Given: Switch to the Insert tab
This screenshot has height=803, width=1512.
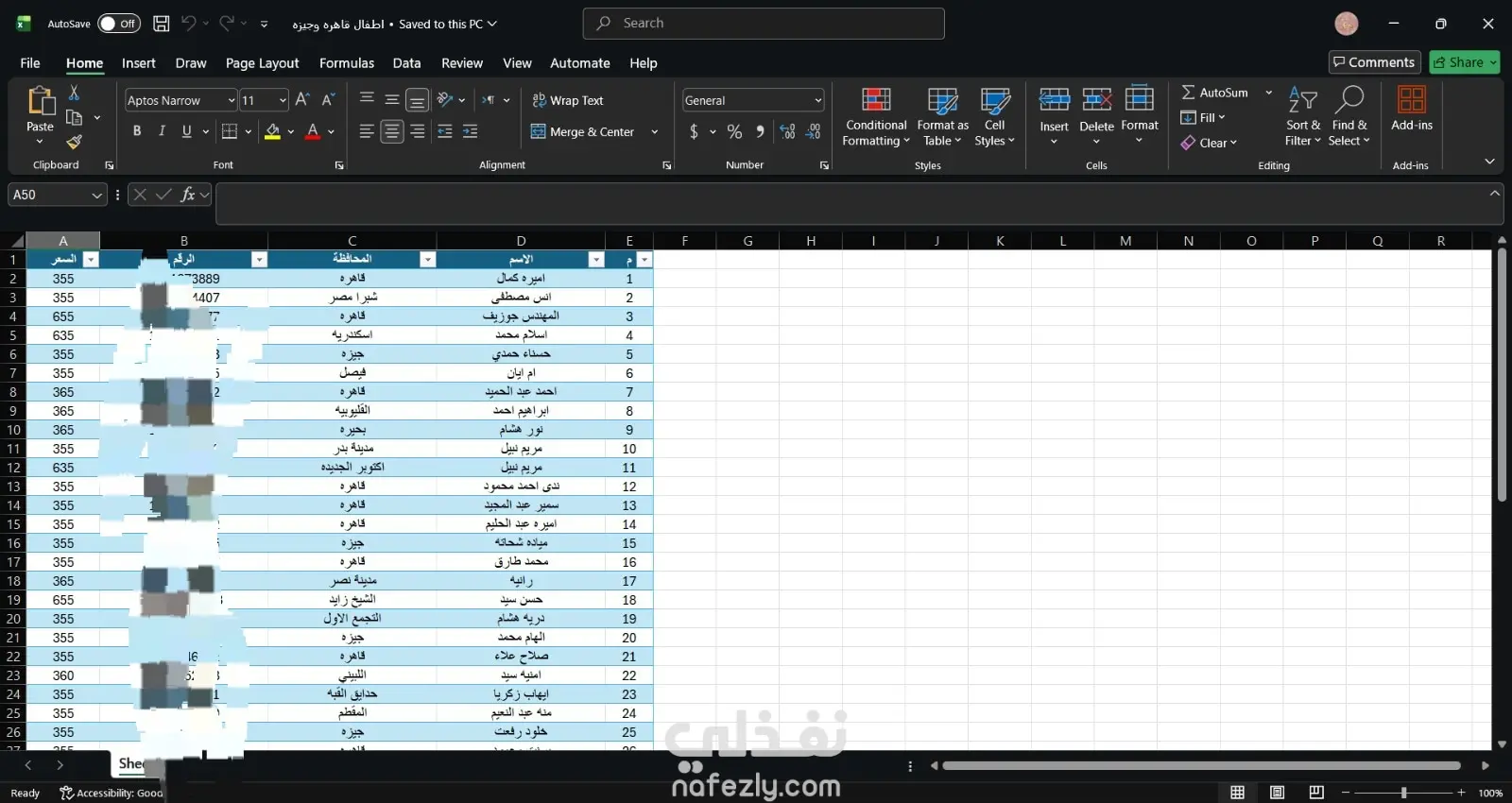Looking at the screenshot, I should click(139, 63).
